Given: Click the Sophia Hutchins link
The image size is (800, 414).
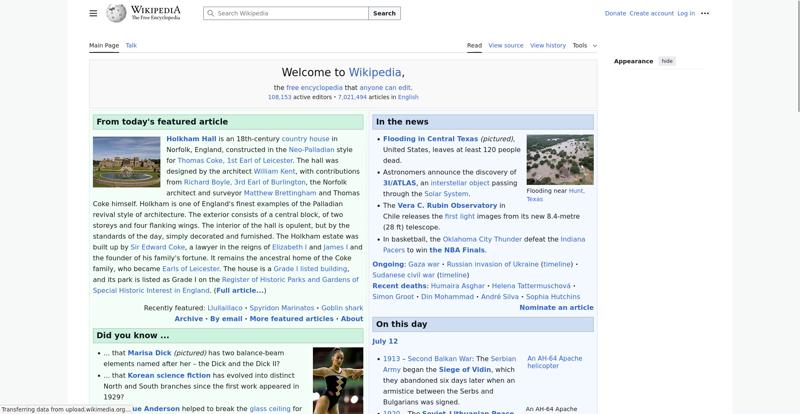Looking at the screenshot, I should pos(553,297).
